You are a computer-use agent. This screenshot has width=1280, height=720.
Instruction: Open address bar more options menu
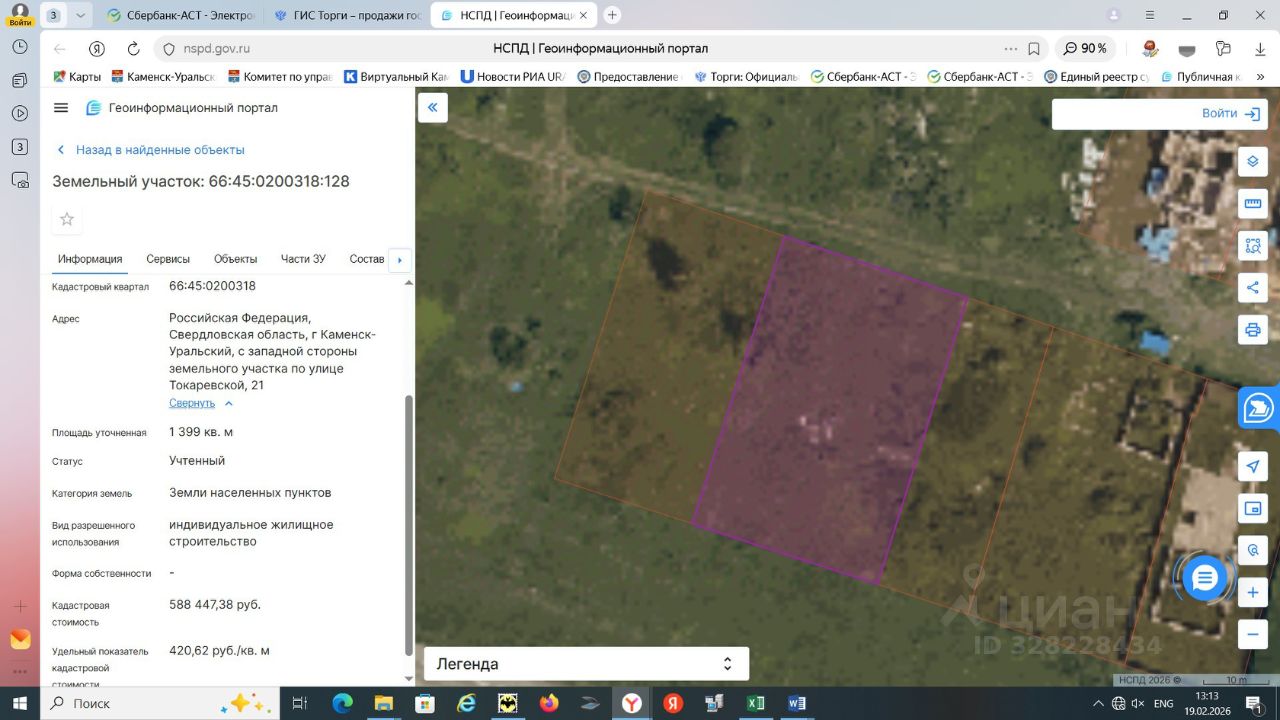coord(1011,49)
